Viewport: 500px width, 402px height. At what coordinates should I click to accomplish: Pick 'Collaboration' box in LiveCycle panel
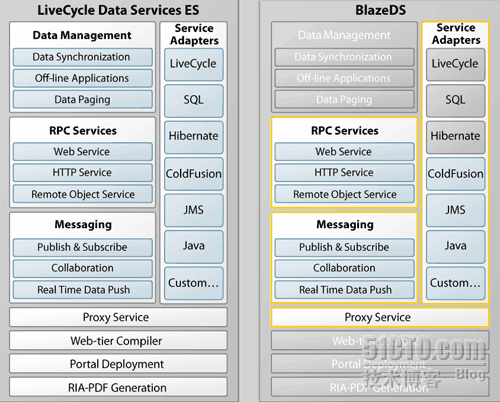[83, 268]
